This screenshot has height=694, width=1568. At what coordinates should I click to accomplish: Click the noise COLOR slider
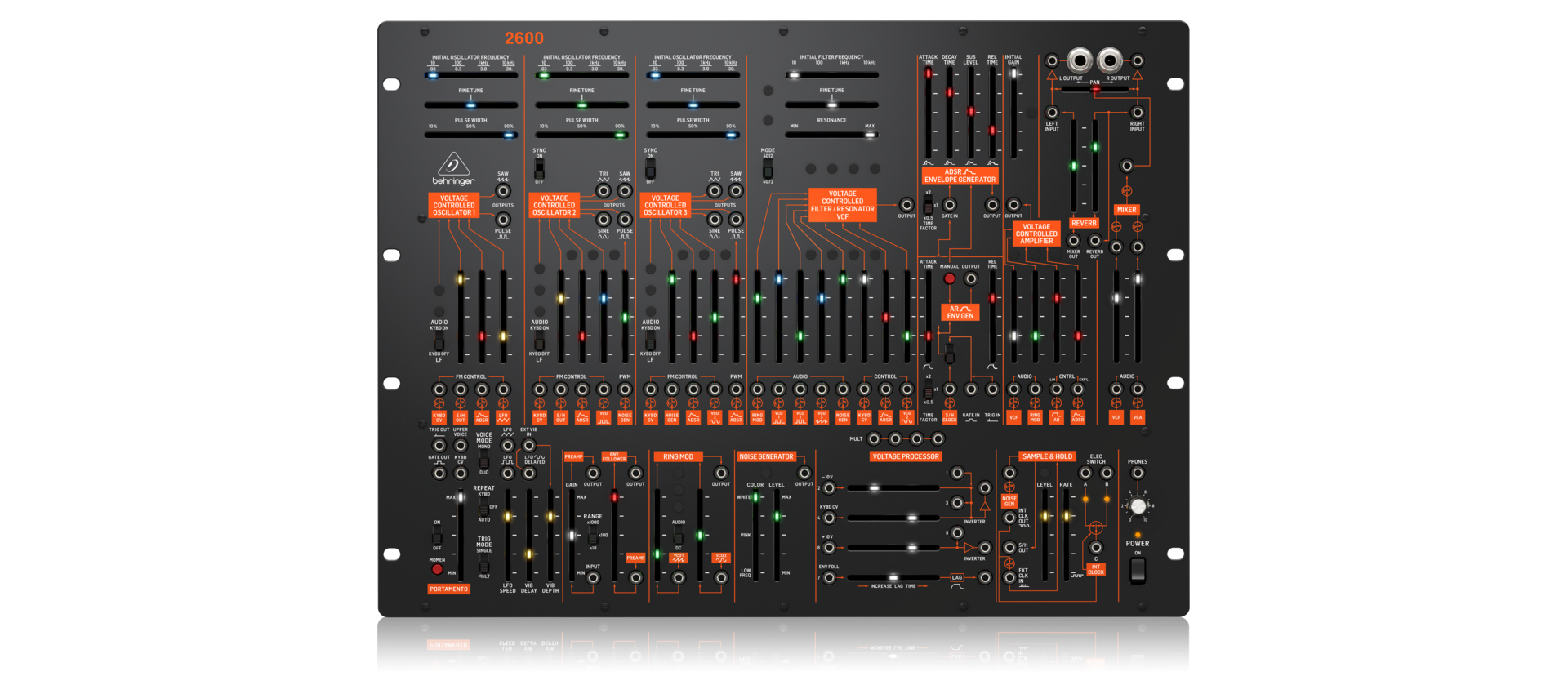click(x=755, y=535)
